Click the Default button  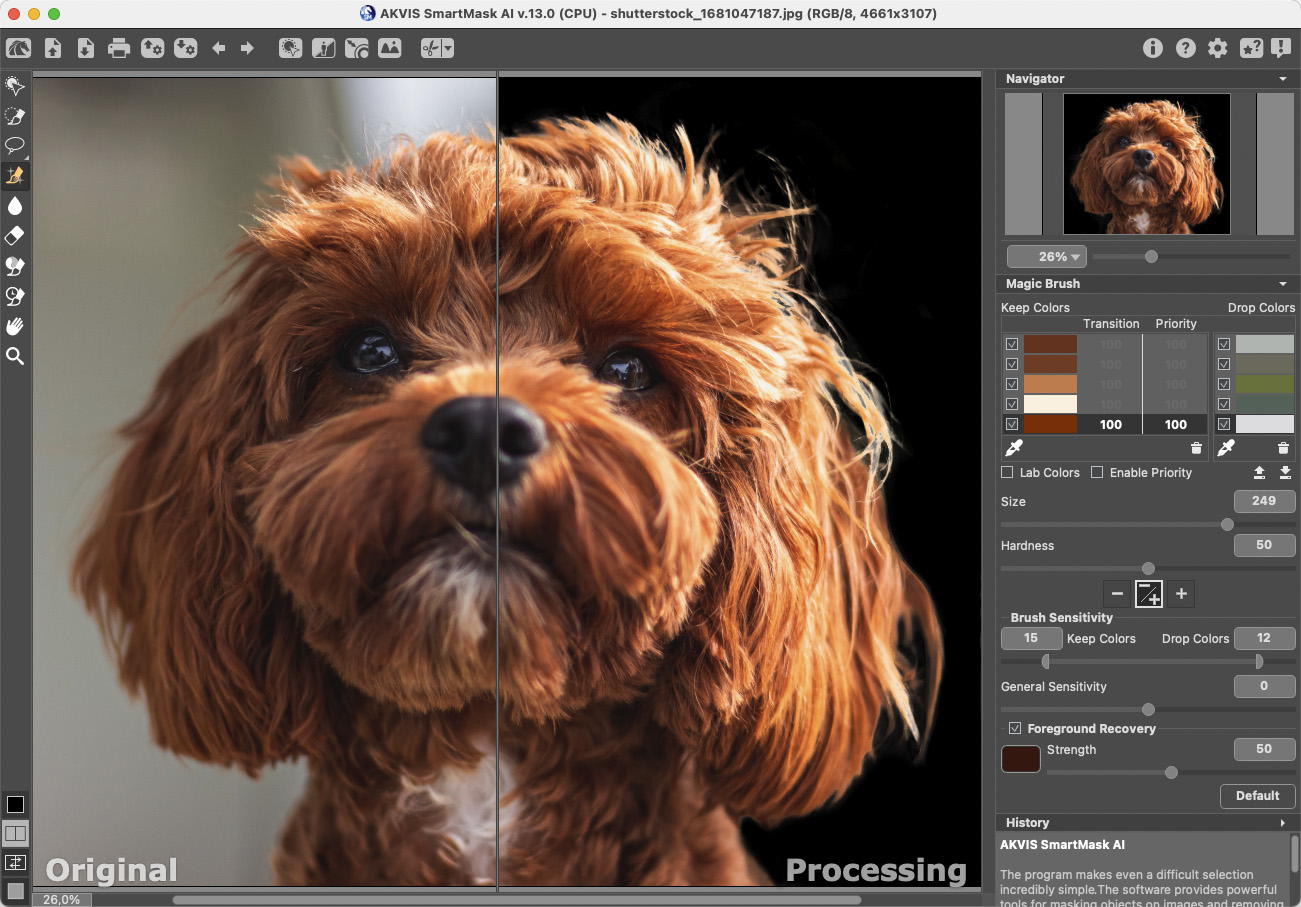pyautogui.click(x=1257, y=796)
